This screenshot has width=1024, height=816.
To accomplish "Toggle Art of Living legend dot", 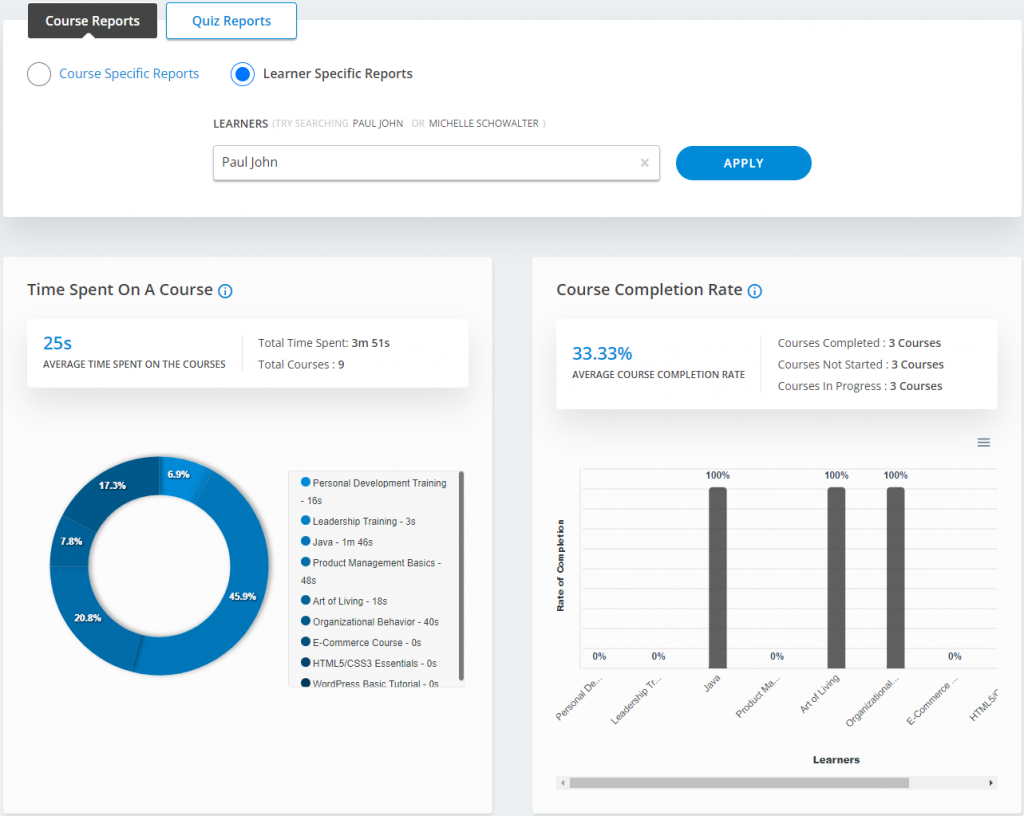I will tap(305, 600).
